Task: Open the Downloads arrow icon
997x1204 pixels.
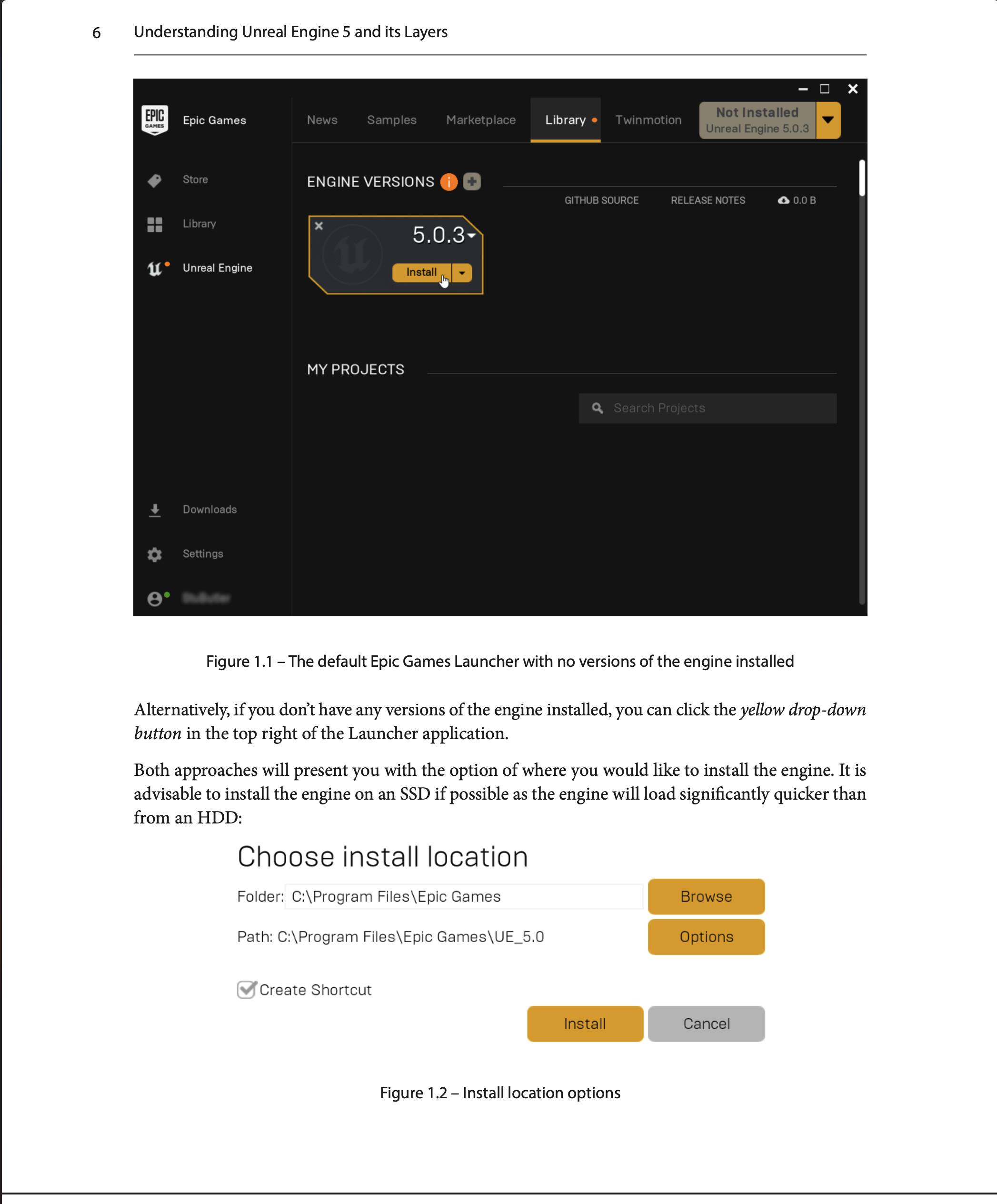Action: (x=155, y=510)
